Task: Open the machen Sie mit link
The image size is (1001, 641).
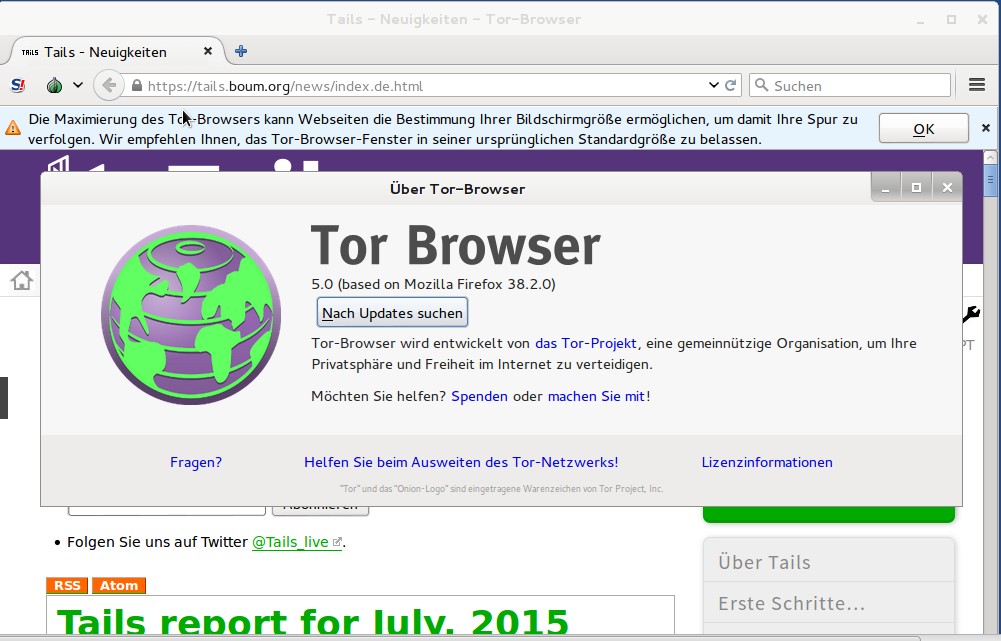Action: [596, 396]
